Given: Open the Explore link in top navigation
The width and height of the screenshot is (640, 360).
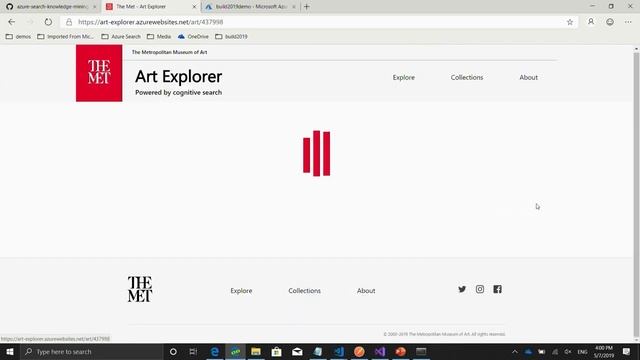Looking at the screenshot, I should [404, 77].
